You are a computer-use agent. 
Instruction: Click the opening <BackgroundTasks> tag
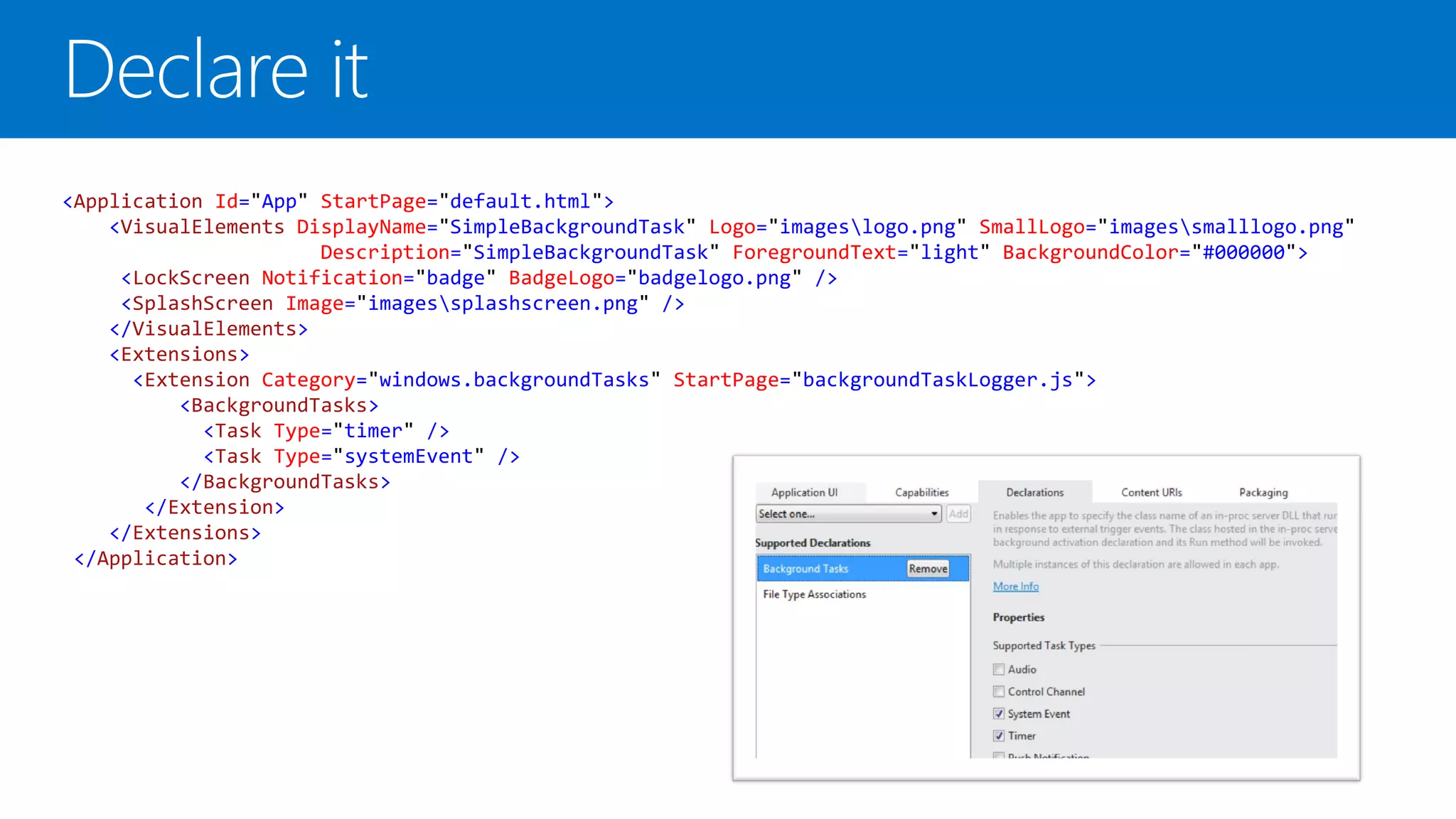[279, 405]
